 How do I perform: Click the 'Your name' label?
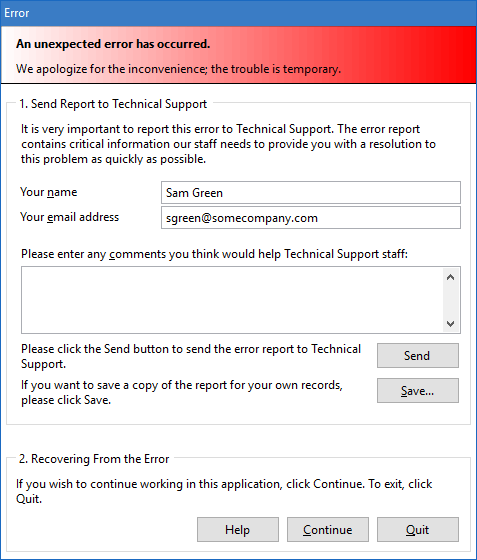[x=49, y=192]
